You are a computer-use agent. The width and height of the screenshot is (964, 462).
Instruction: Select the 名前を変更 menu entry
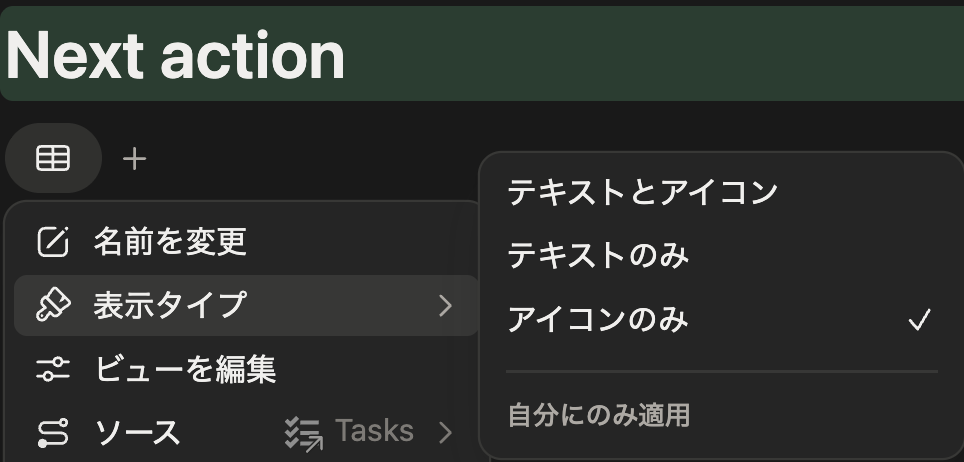click(x=246, y=241)
